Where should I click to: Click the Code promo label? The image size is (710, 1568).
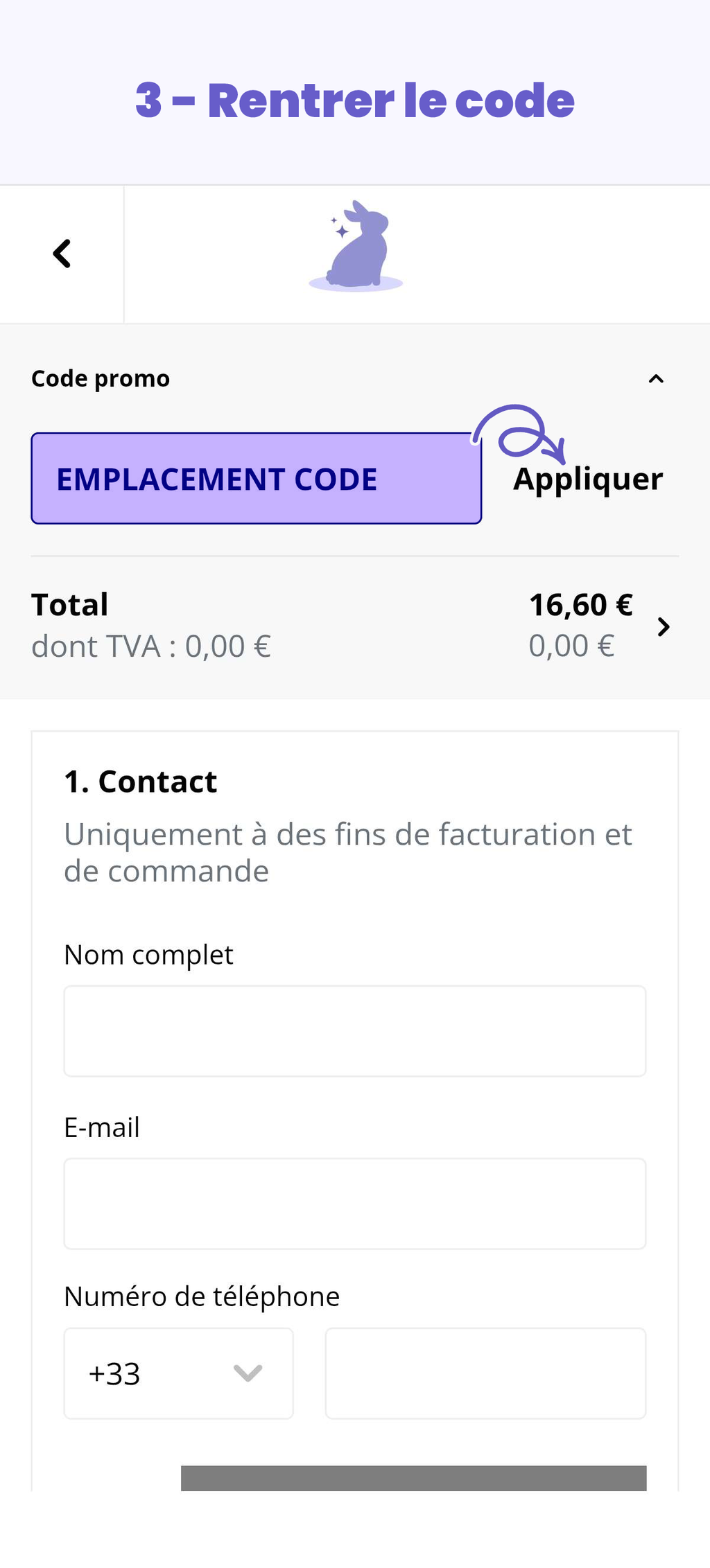point(101,379)
